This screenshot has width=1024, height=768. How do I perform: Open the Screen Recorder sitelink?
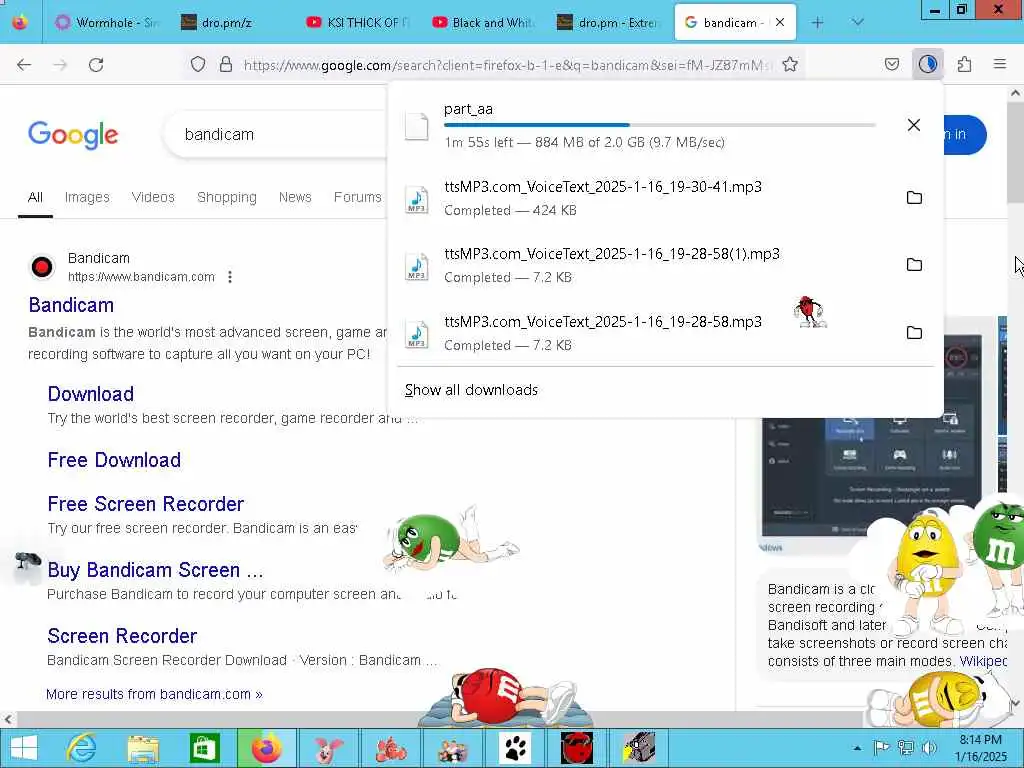[x=122, y=636]
